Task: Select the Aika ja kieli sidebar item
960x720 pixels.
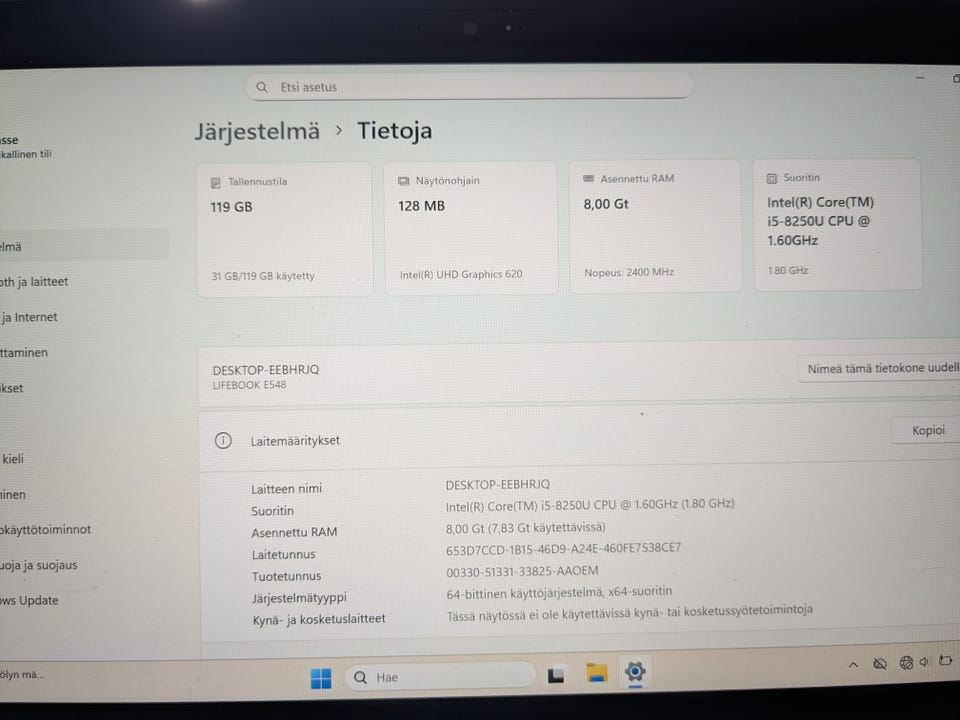Action: click(x=12, y=459)
